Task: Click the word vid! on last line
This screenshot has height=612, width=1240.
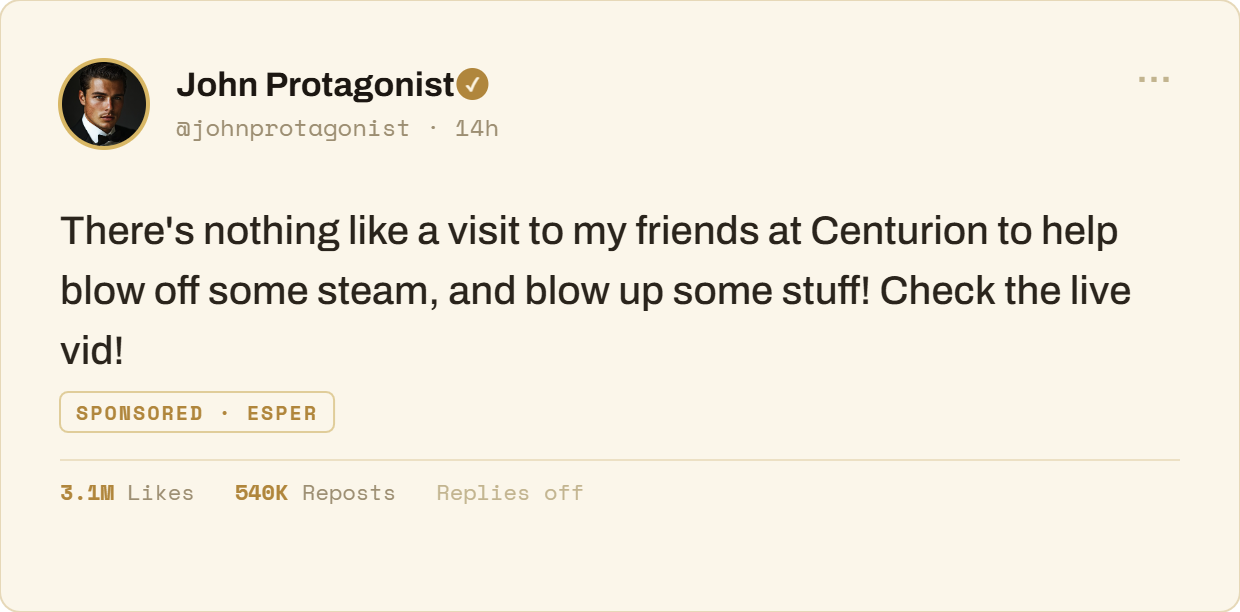Action: (92, 351)
